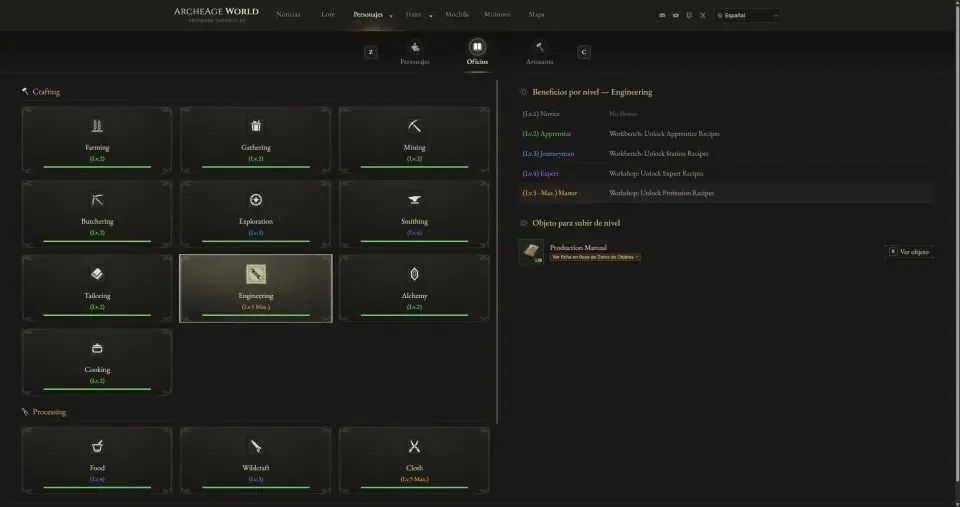Click the Production Manual item icon
Viewport: 960px width, 507px height.
531,252
